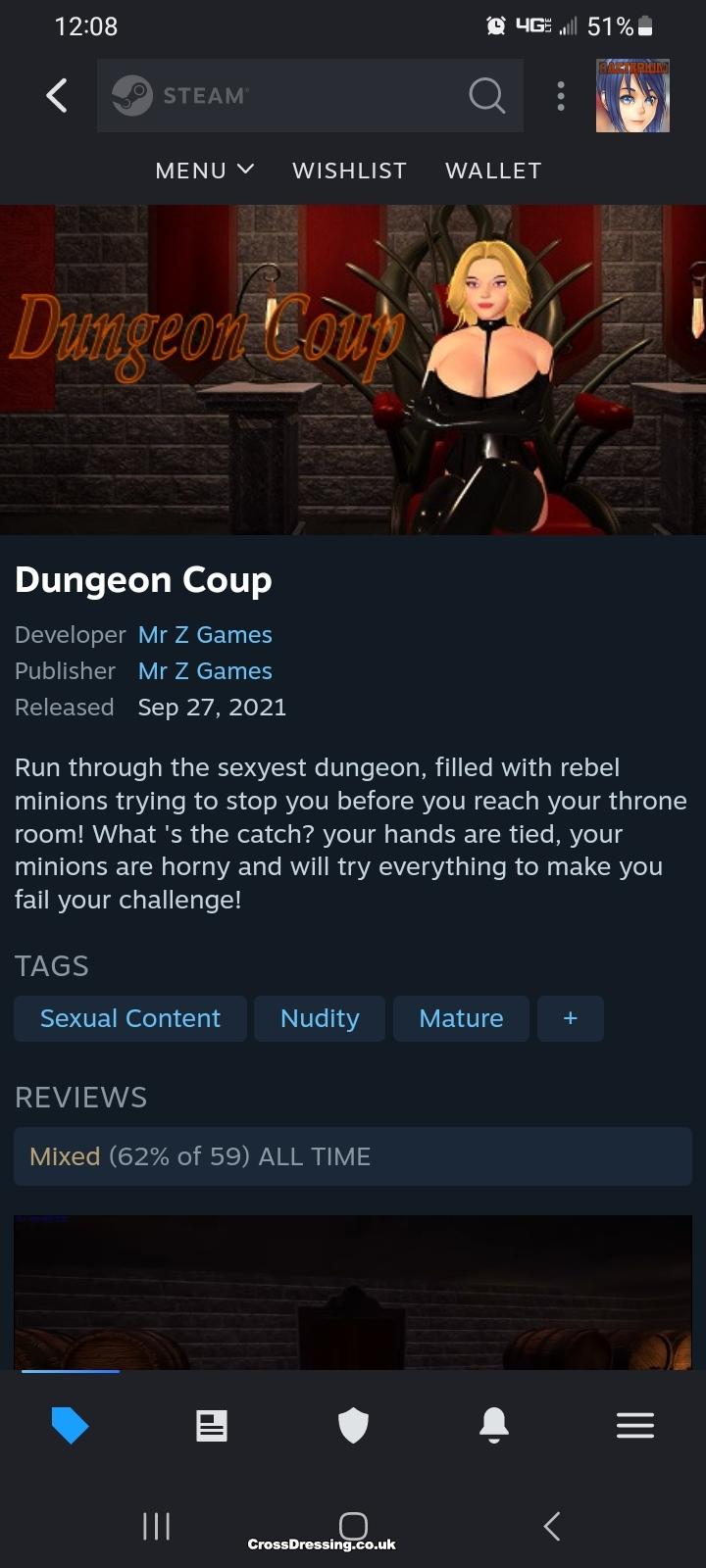This screenshot has height=1568, width=706.
Task: Open the three-dot overflow menu
Action: tap(561, 95)
